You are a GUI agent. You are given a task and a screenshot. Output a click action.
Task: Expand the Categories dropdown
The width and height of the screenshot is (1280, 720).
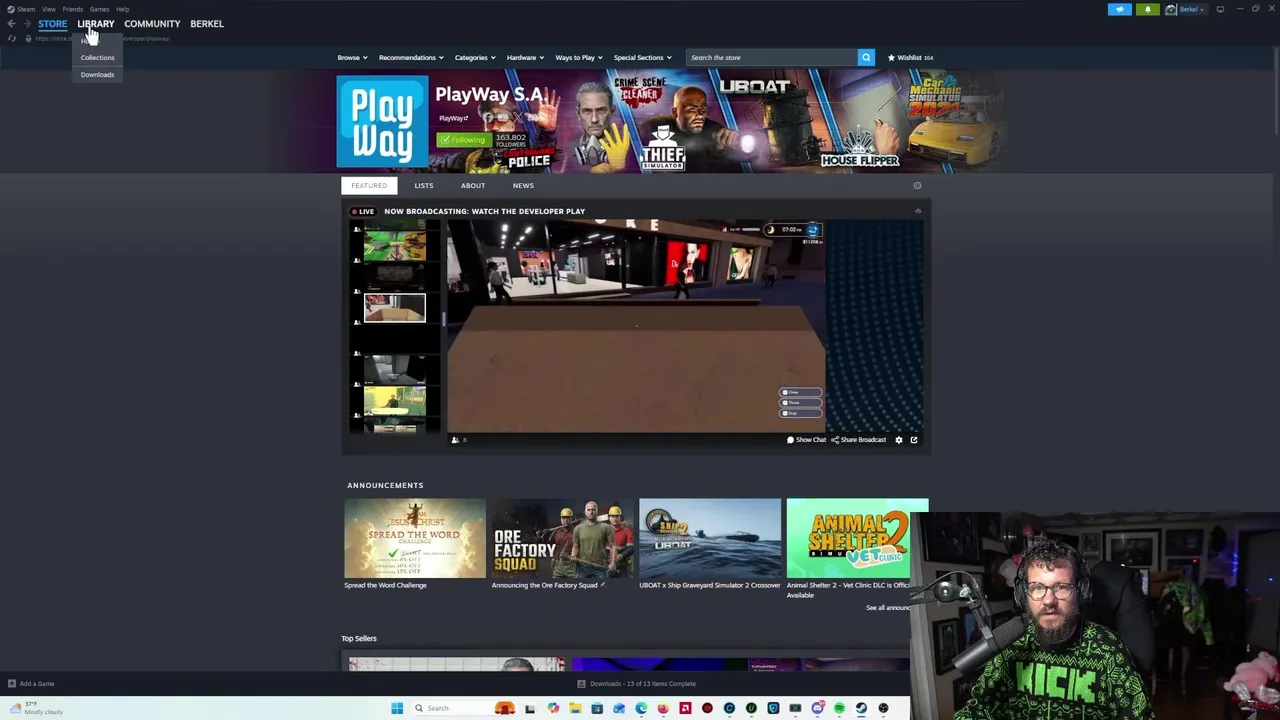[x=474, y=57]
